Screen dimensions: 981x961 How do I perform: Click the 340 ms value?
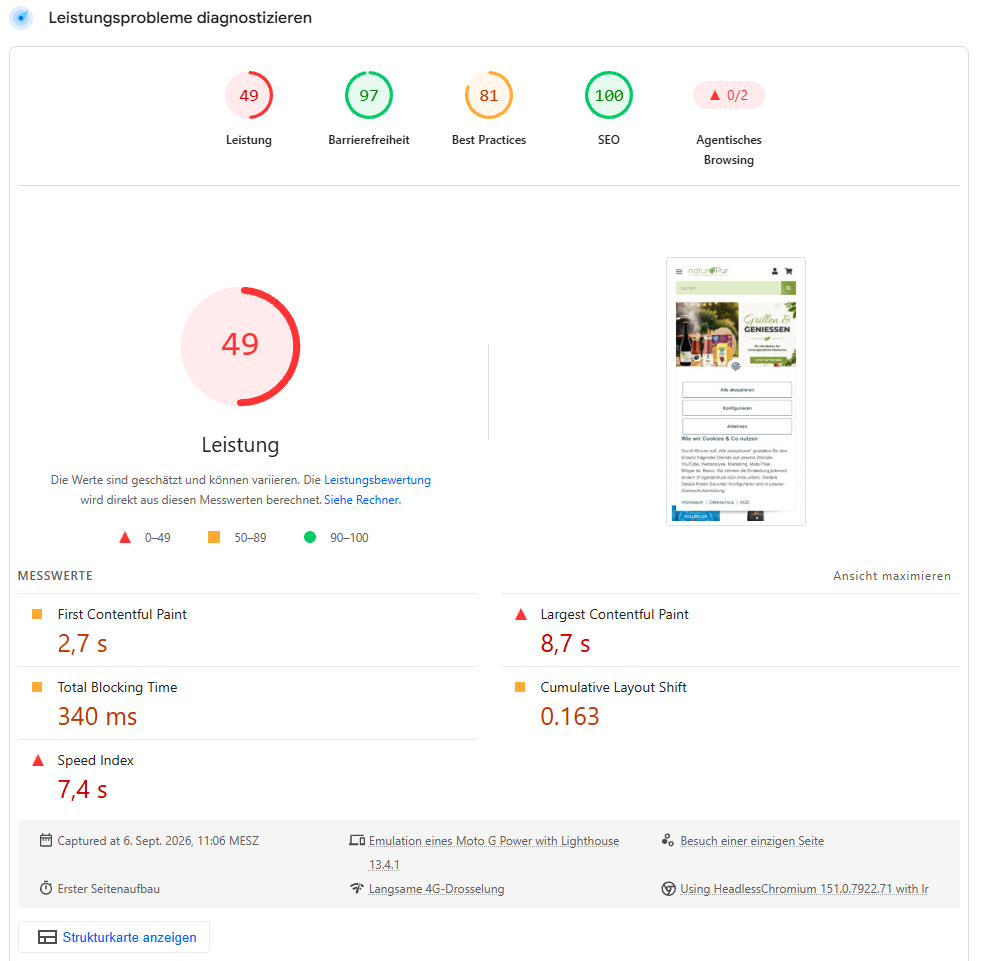pyautogui.click(x=98, y=716)
